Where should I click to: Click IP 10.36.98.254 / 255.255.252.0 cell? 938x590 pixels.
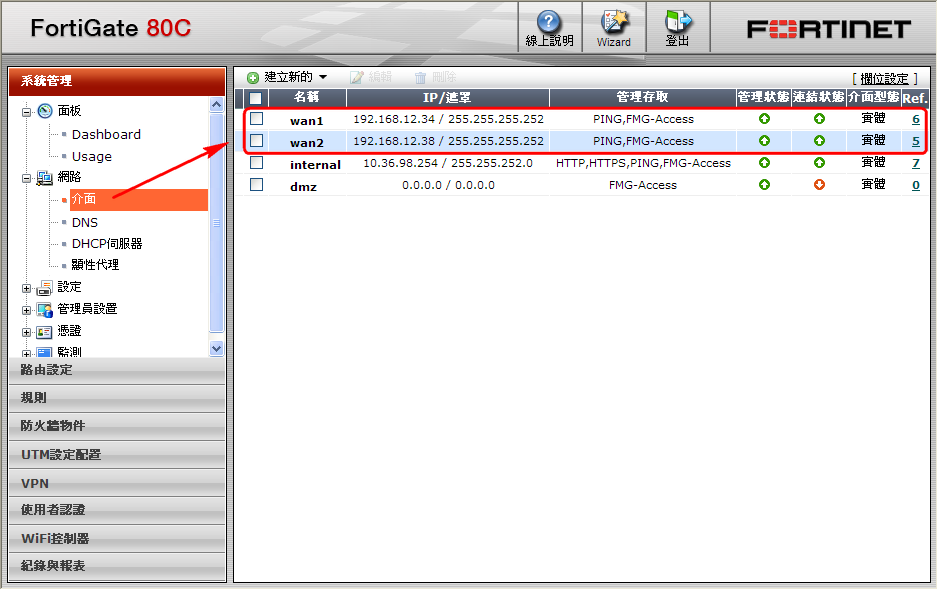point(448,163)
